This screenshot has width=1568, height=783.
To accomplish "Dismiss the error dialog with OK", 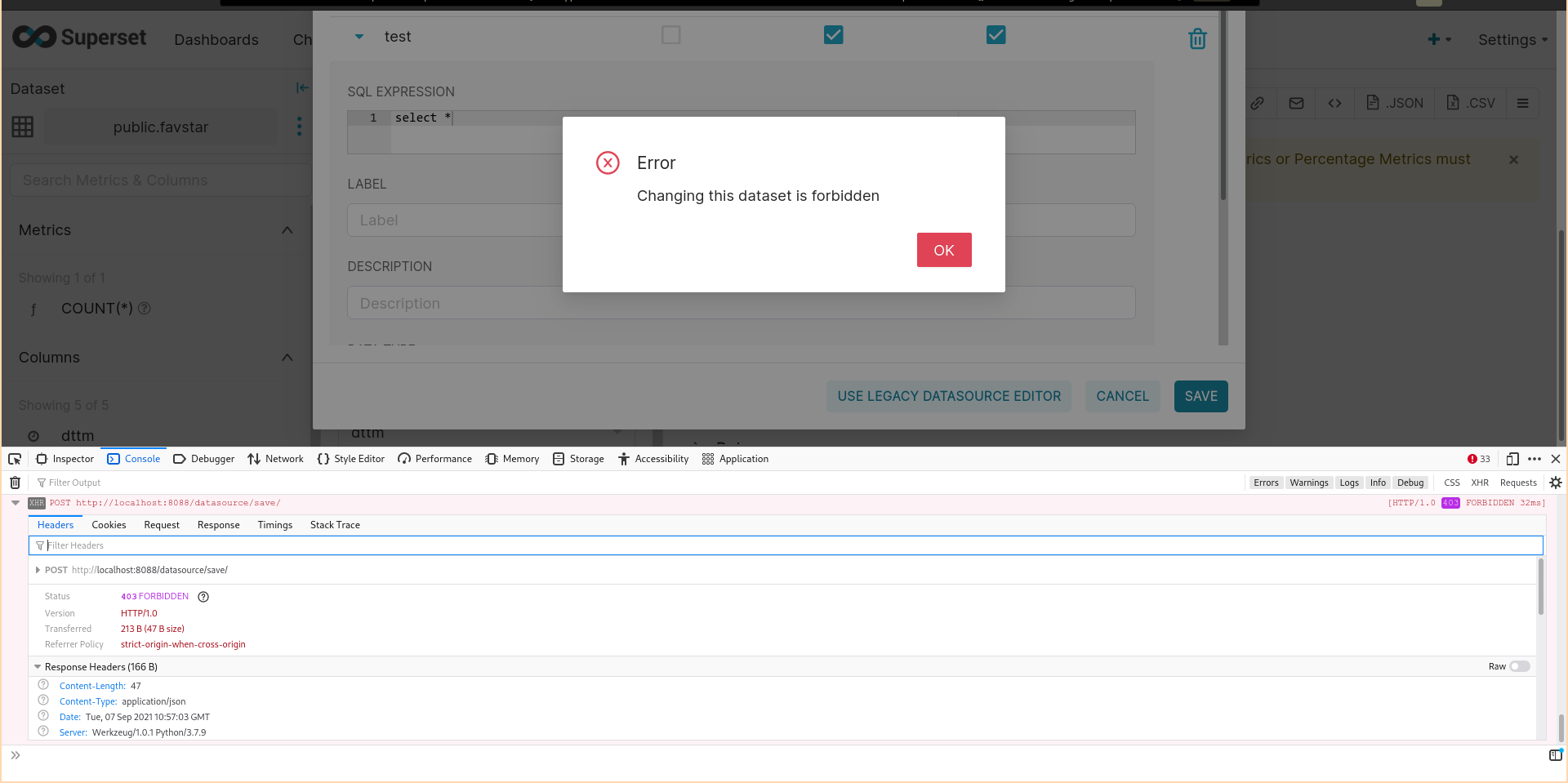I will coord(944,250).
